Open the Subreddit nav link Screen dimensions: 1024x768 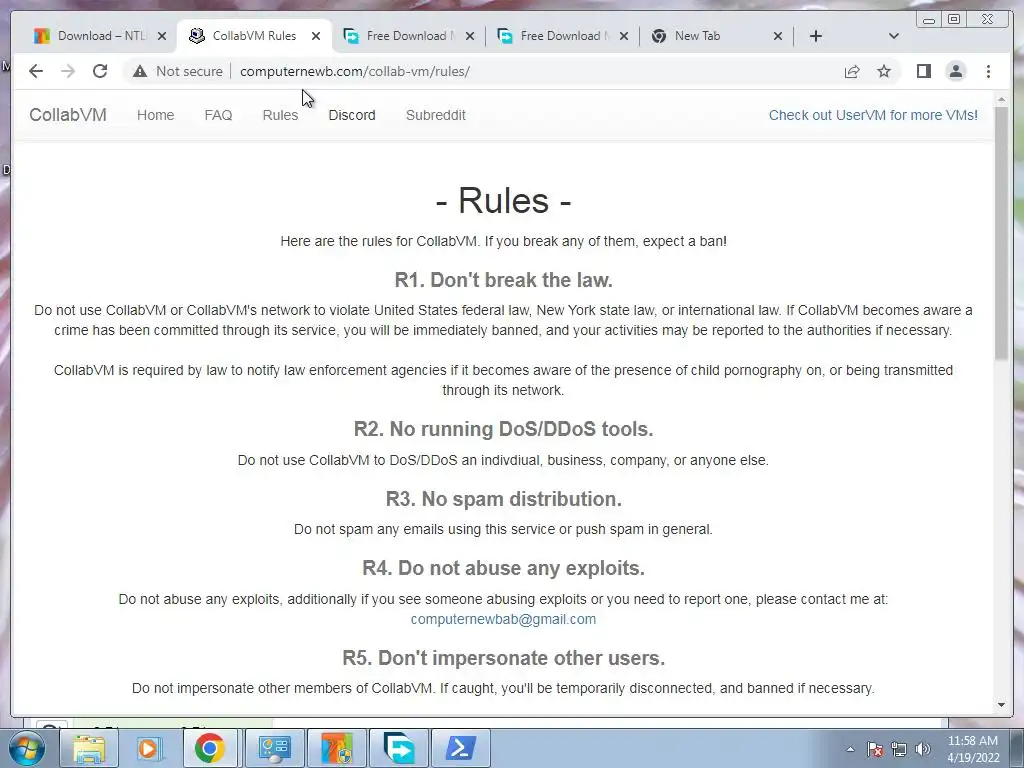[436, 115]
